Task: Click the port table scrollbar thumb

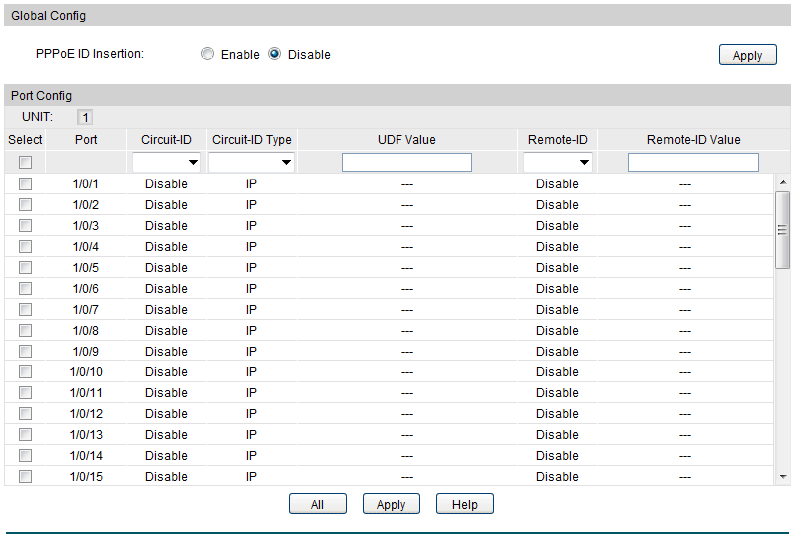Action: point(783,229)
